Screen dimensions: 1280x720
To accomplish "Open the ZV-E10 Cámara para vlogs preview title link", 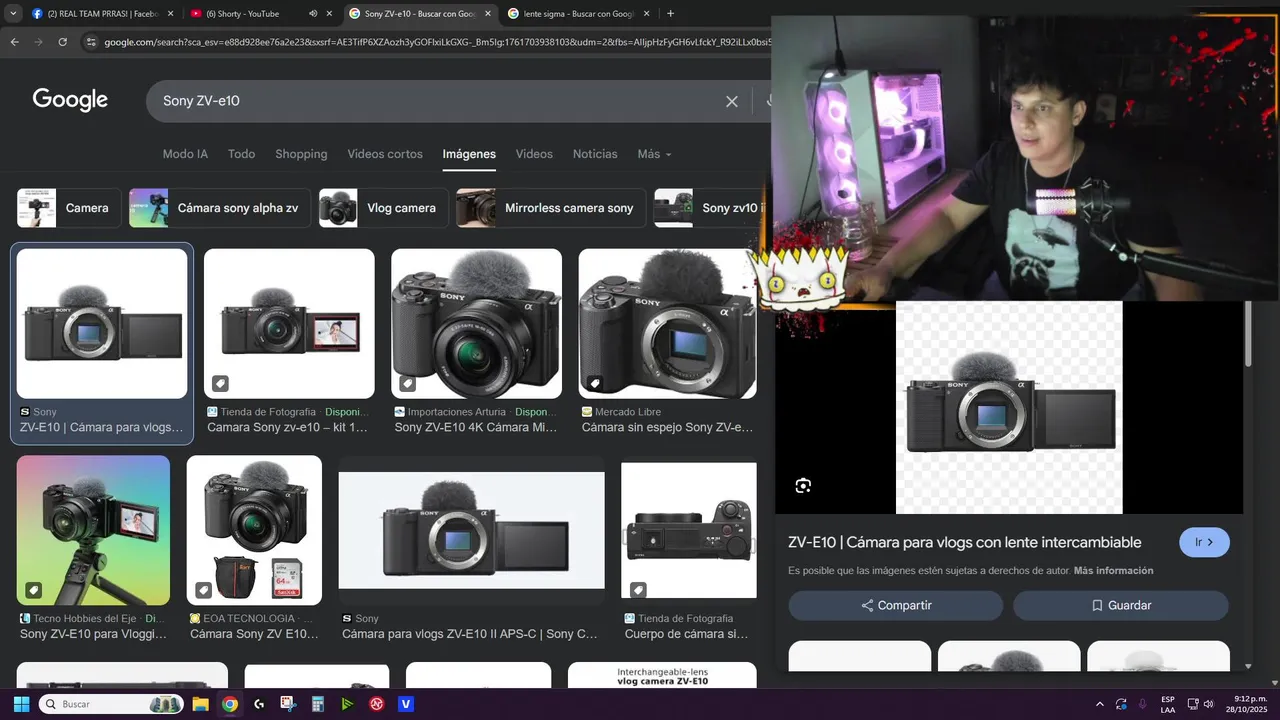I will pos(964,542).
